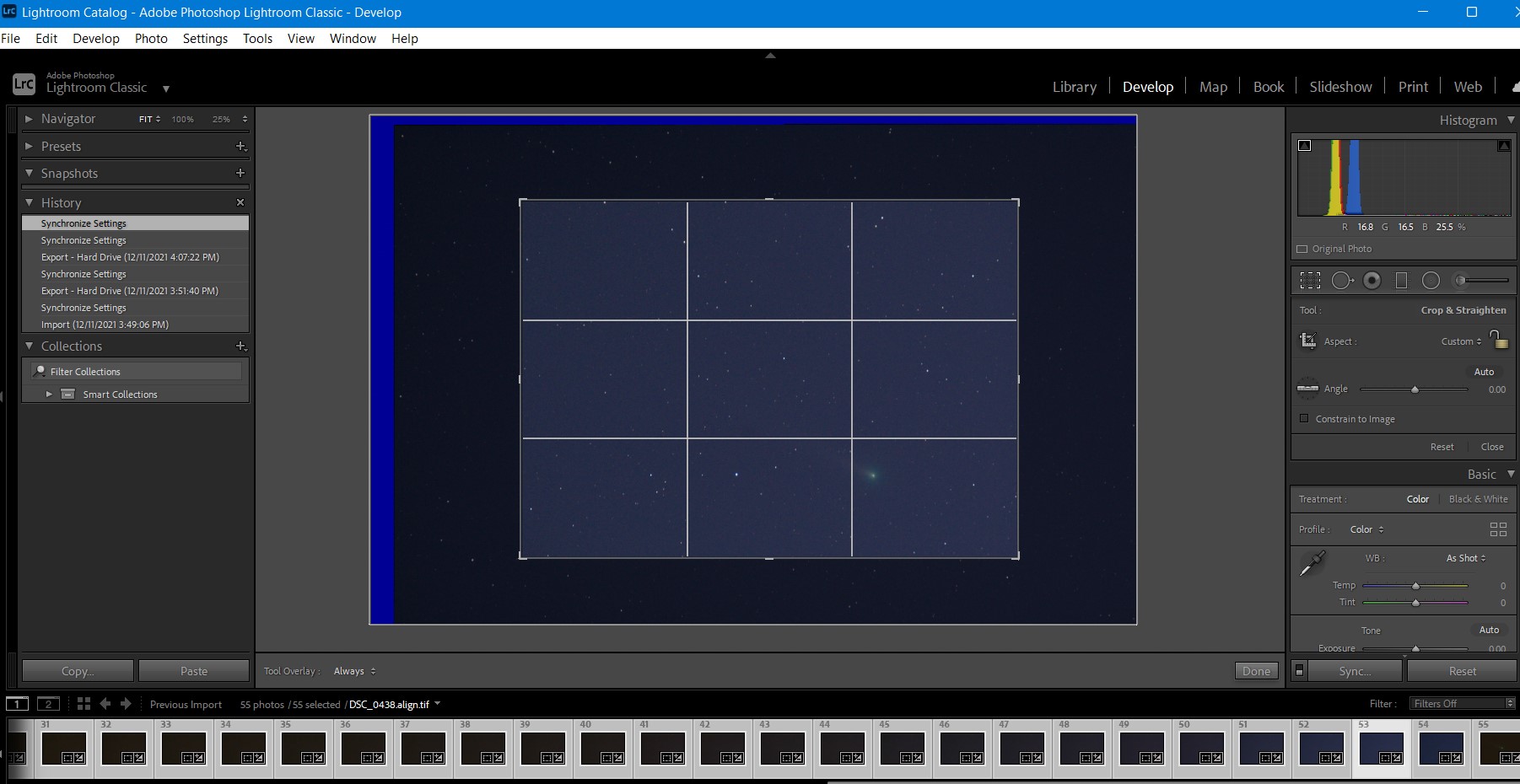This screenshot has height=784, width=1520.
Task: Open Tool Overlay Always dropdown
Action: (354, 671)
